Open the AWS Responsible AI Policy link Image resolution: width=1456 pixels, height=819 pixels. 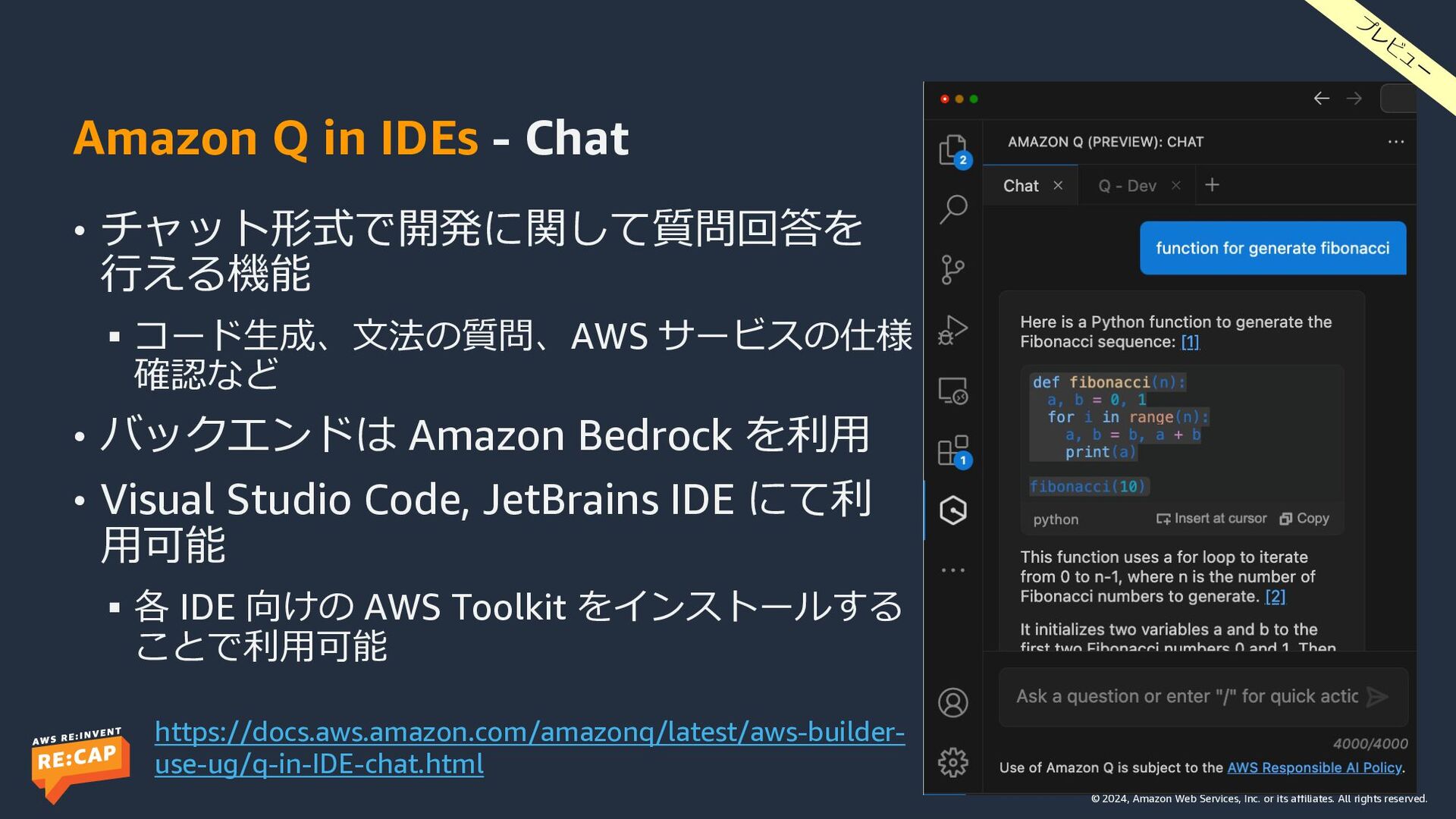1314,767
